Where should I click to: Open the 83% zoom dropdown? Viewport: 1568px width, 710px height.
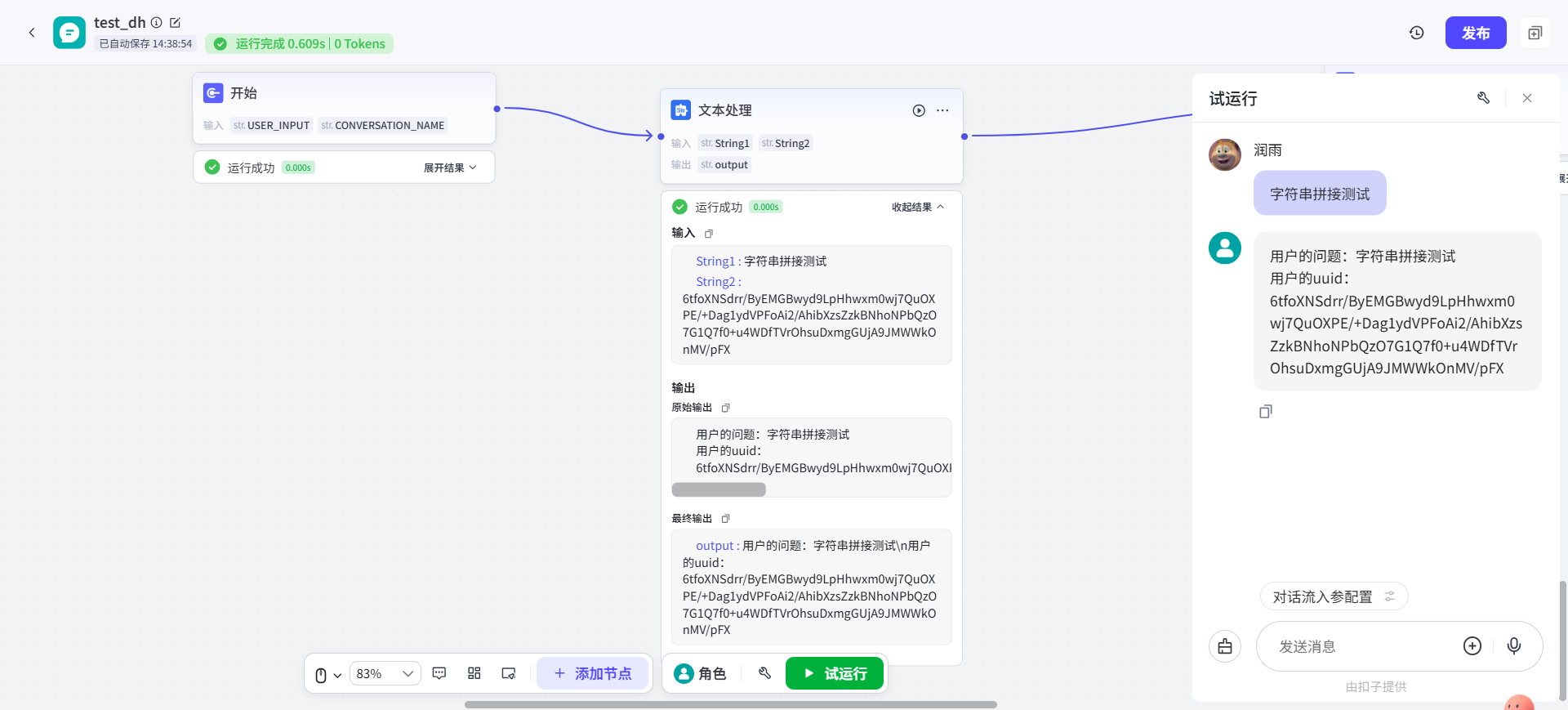tap(385, 674)
